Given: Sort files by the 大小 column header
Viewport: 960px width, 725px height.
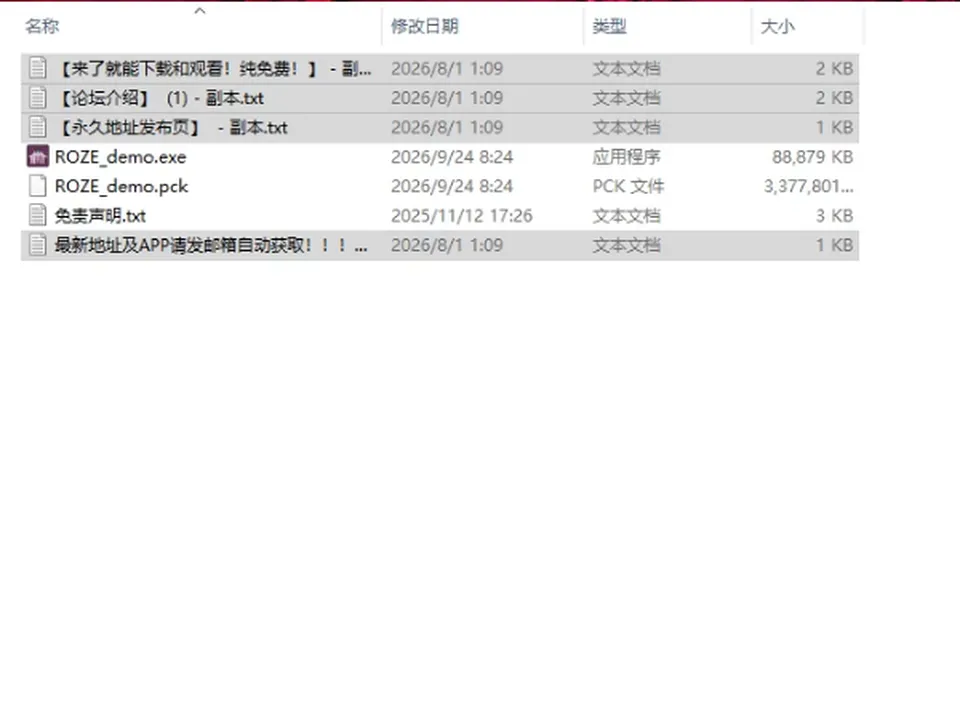Looking at the screenshot, I should (x=778, y=26).
